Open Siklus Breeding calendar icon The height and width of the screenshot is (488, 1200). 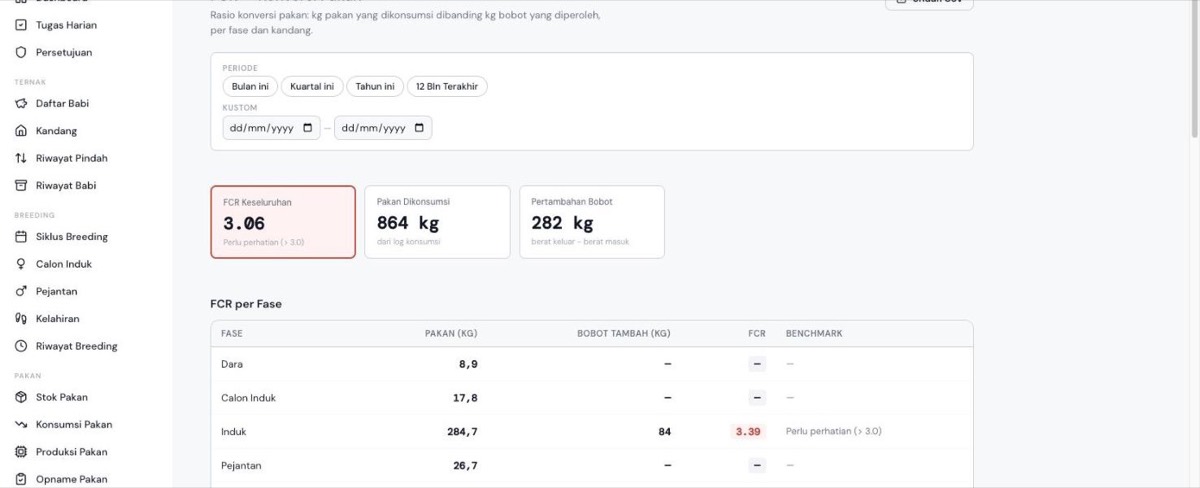pyautogui.click(x=20, y=237)
